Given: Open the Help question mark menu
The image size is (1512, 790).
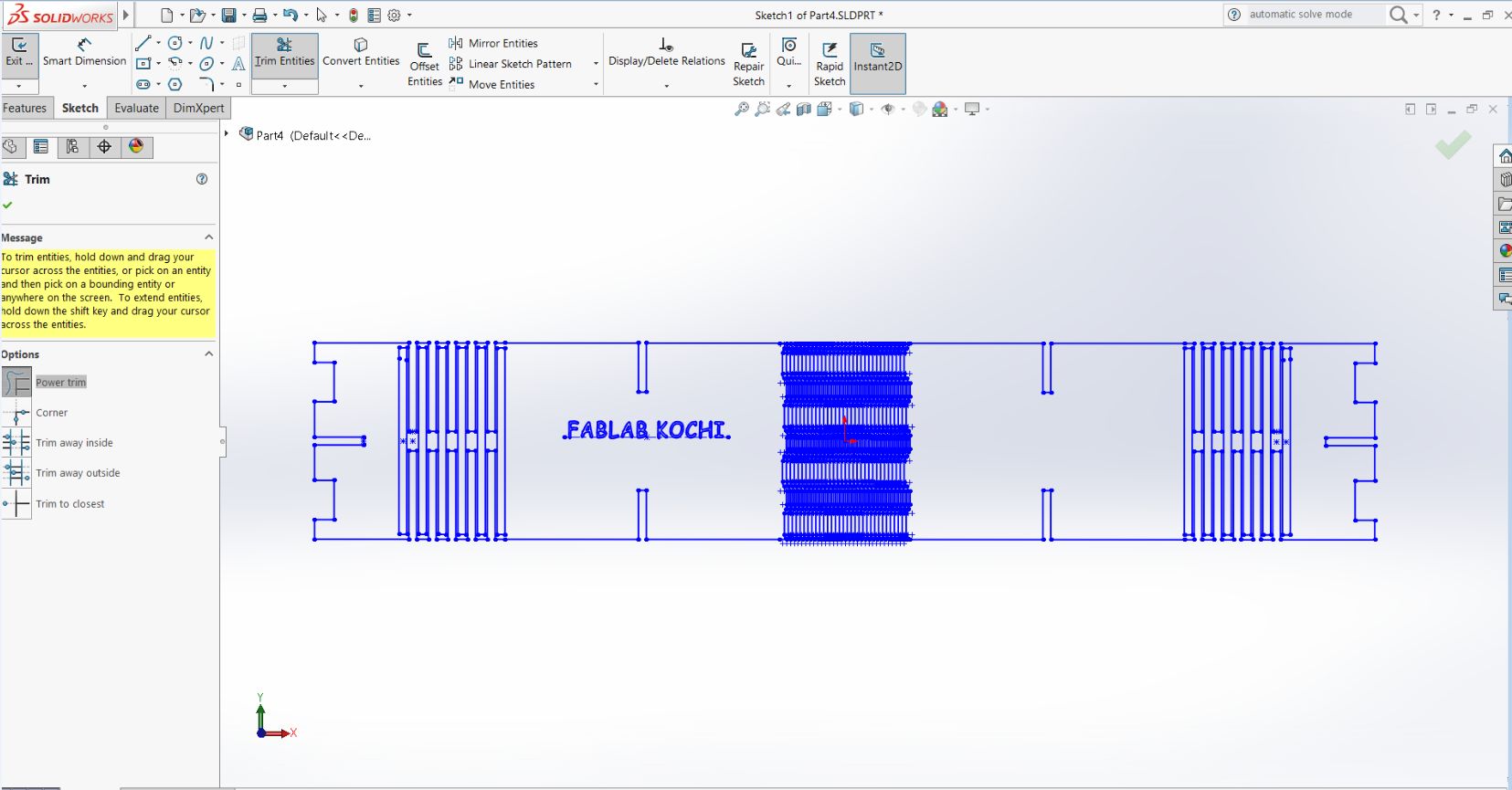Looking at the screenshot, I should [x=1437, y=15].
